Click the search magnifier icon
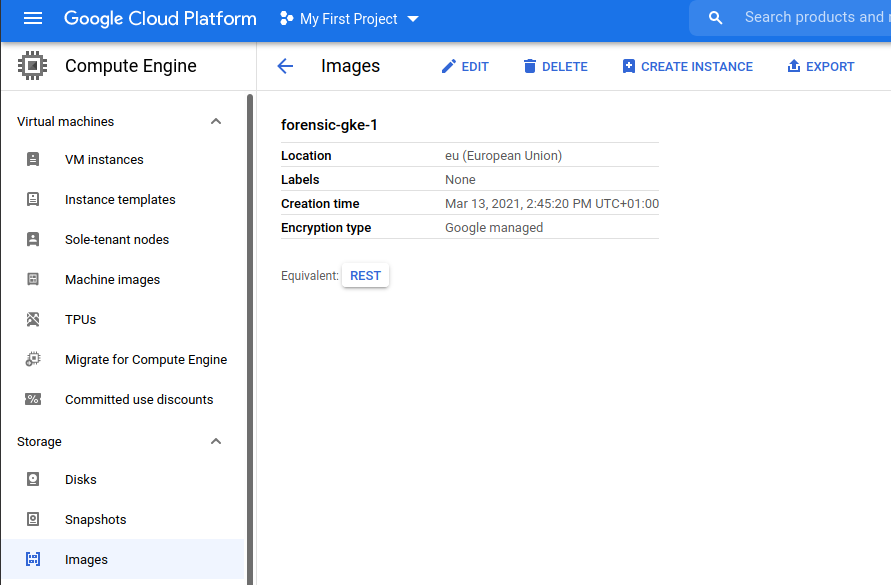 tap(714, 17)
